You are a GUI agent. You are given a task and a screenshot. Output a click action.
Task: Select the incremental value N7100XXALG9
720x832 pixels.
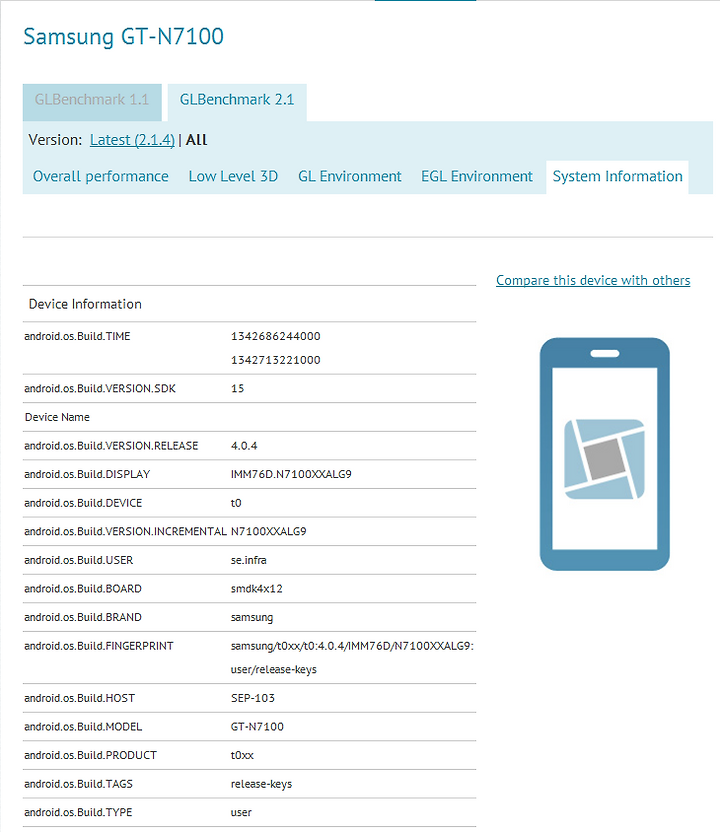pos(268,532)
